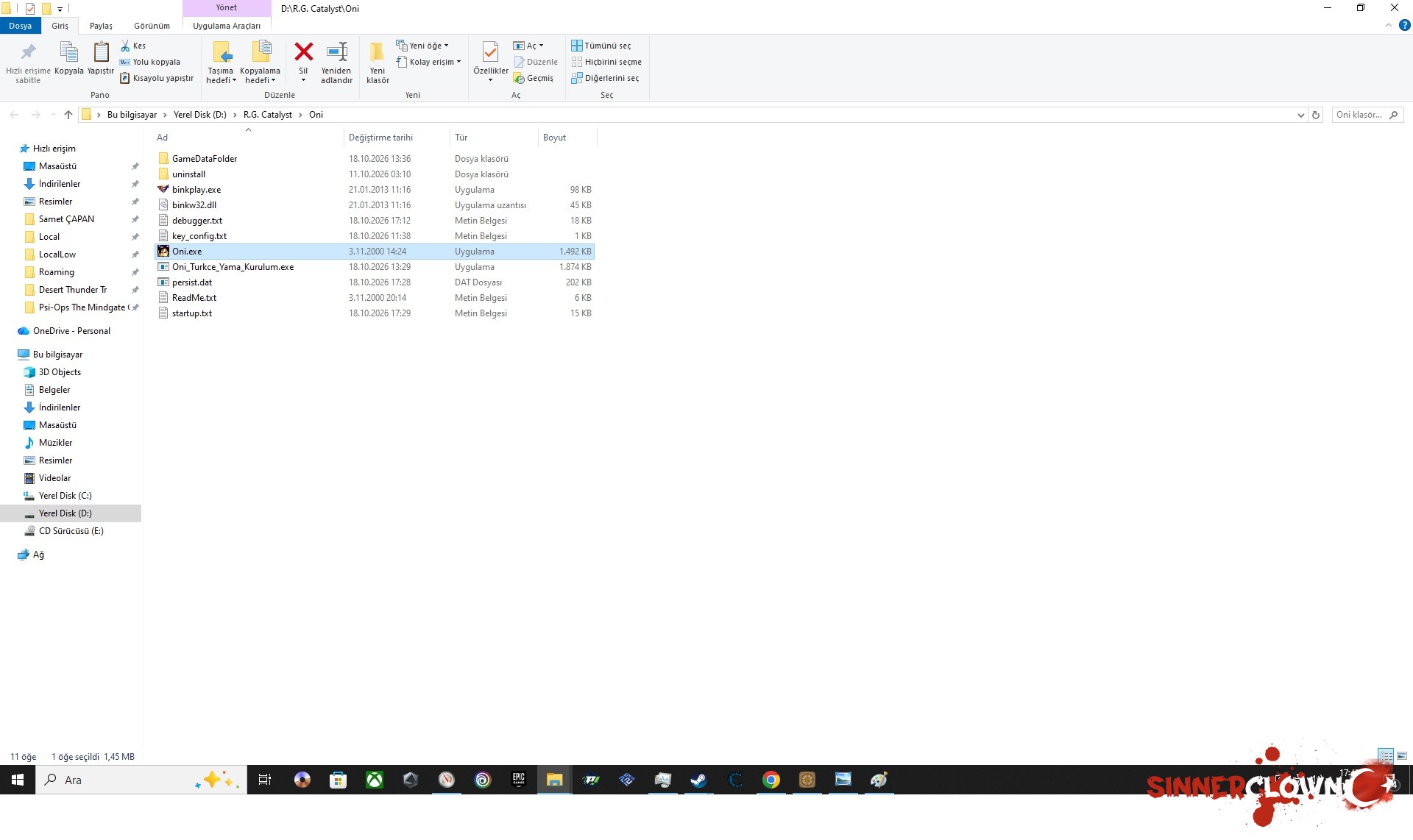Screen dimensions: 1413x840
Task: Click Kısayolu yapıştır button
Action: [157, 78]
